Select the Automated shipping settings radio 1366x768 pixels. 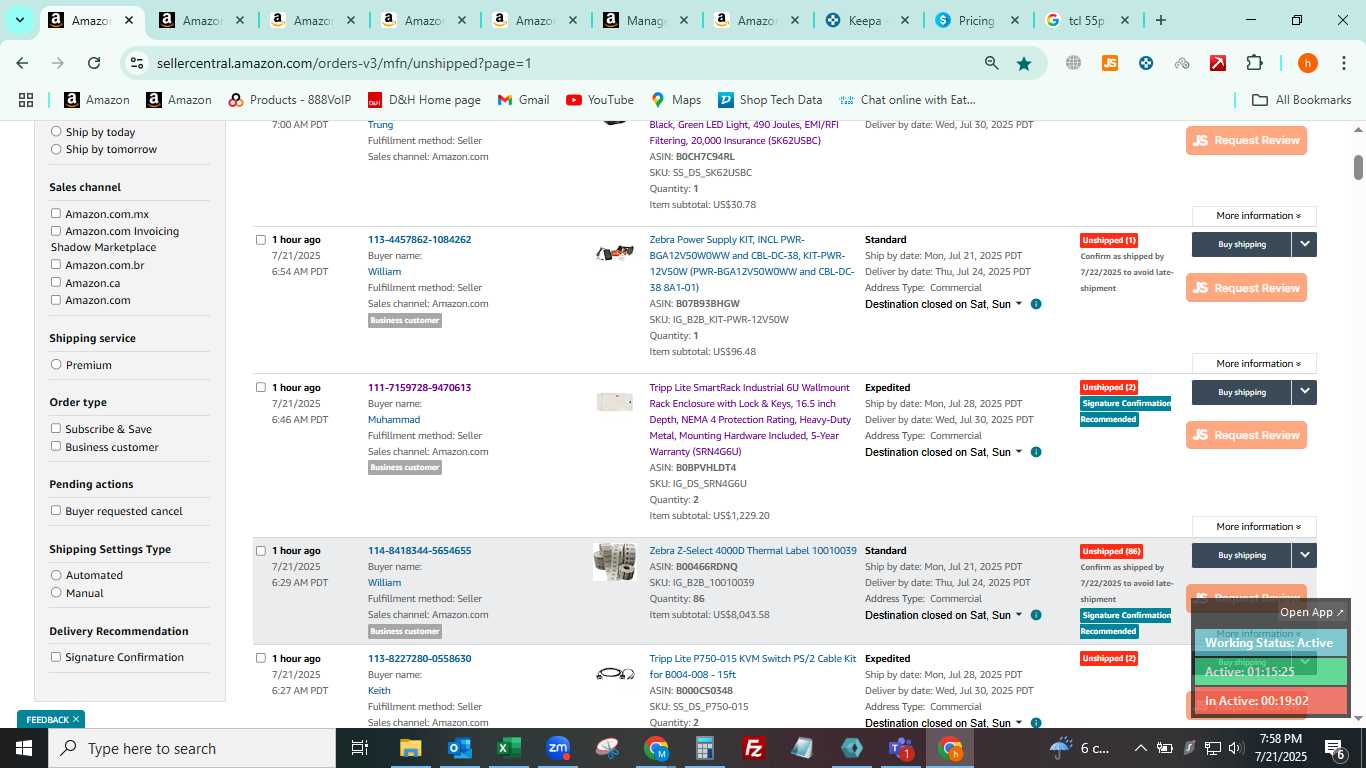[x=56, y=575]
